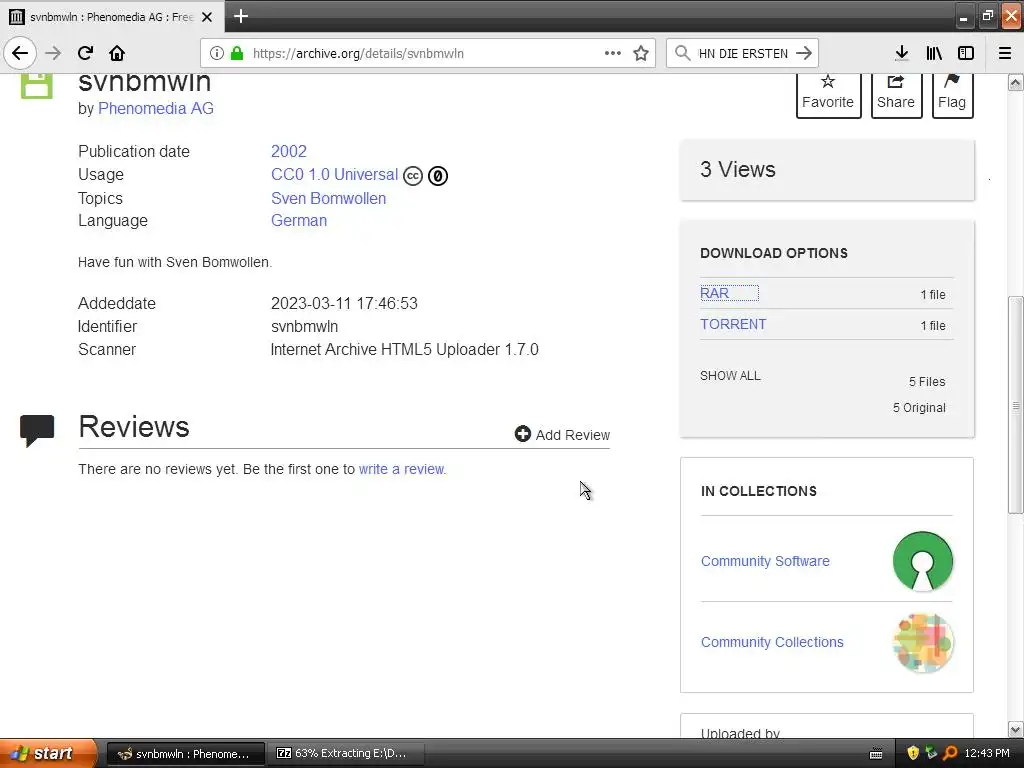Image resolution: width=1024 pixels, height=768 pixels.
Task: Click the network connection tray icon
Action: tap(931, 753)
